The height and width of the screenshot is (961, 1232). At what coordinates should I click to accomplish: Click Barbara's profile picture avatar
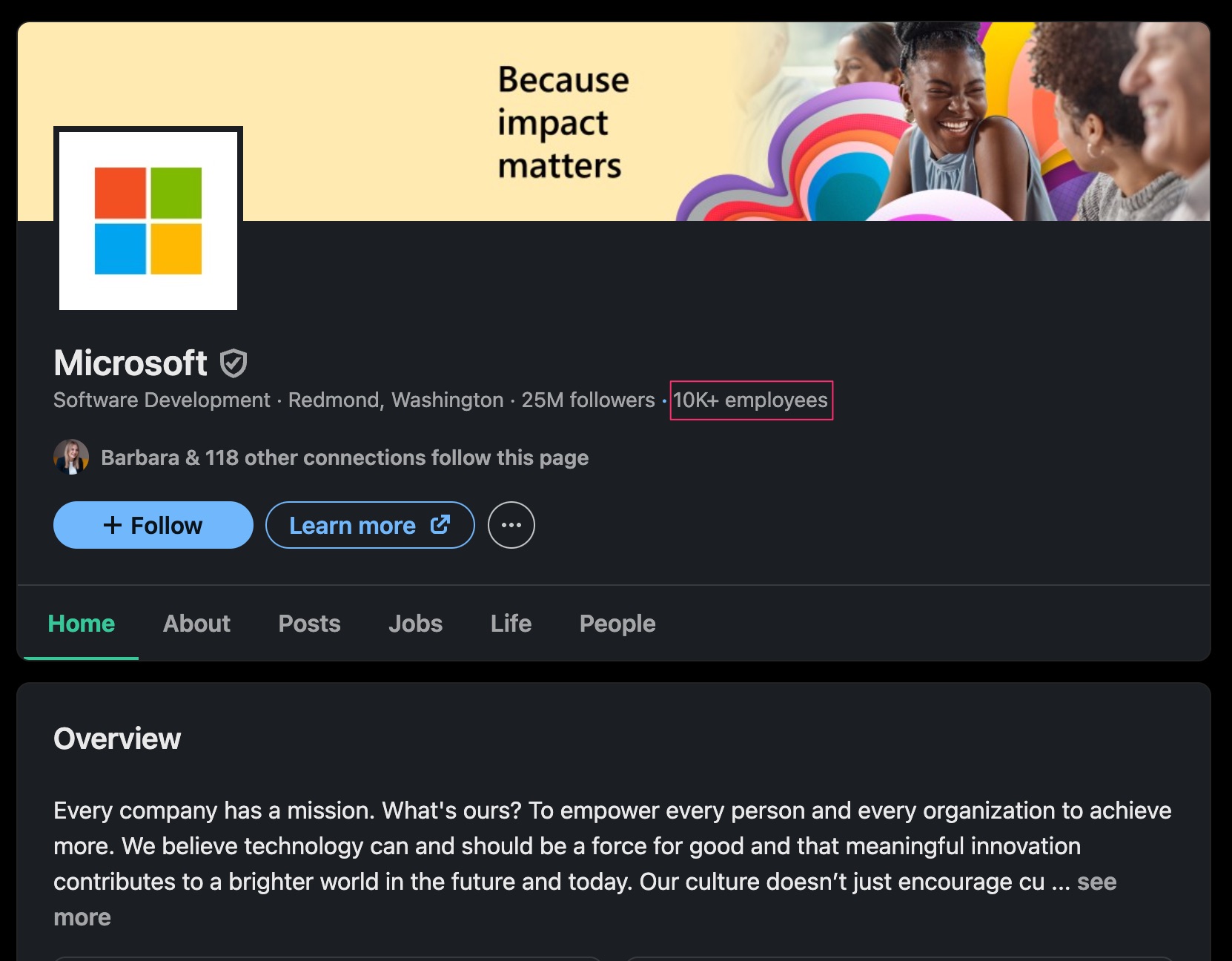point(71,457)
